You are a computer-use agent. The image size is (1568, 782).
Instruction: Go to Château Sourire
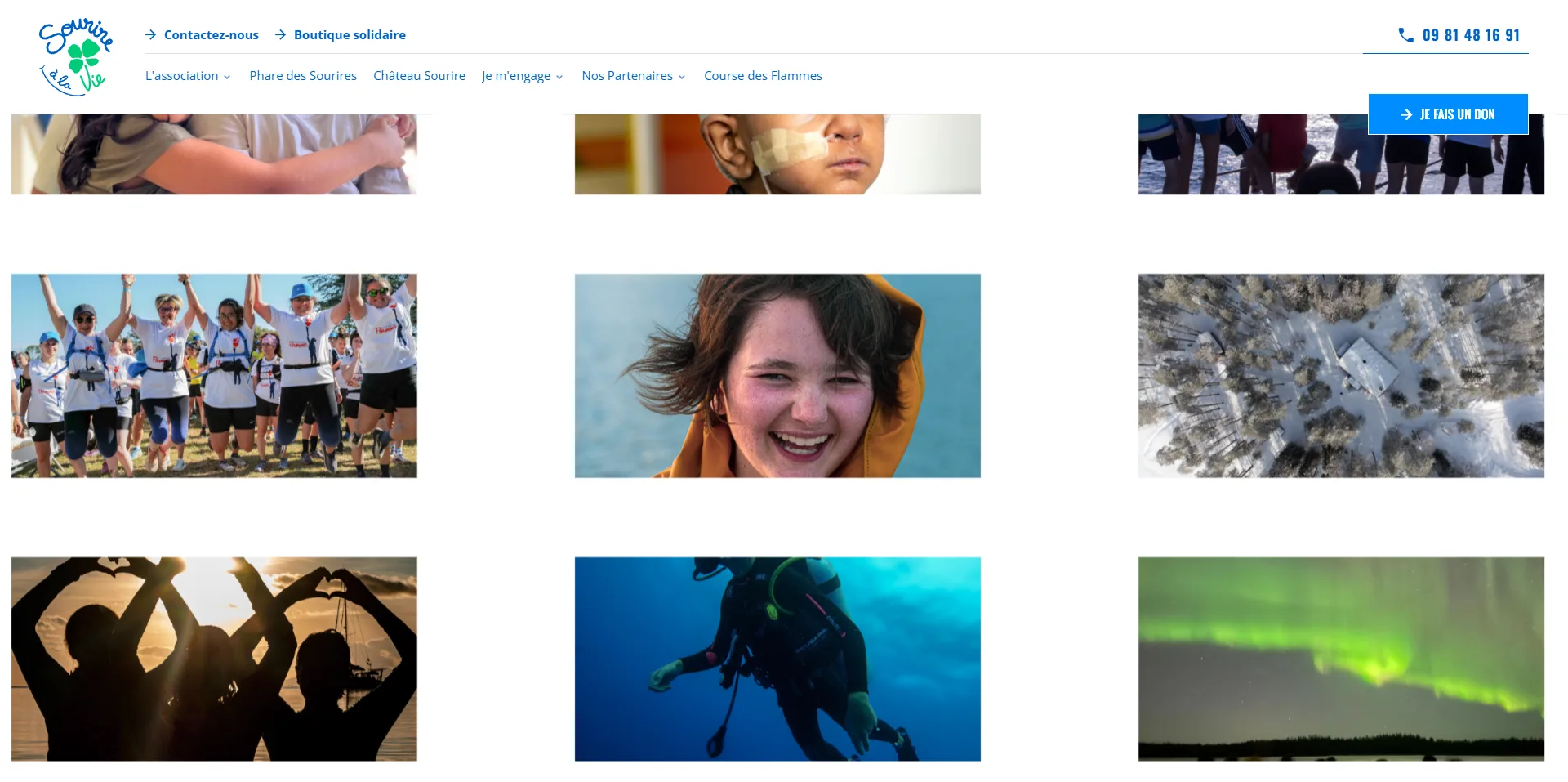(419, 76)
